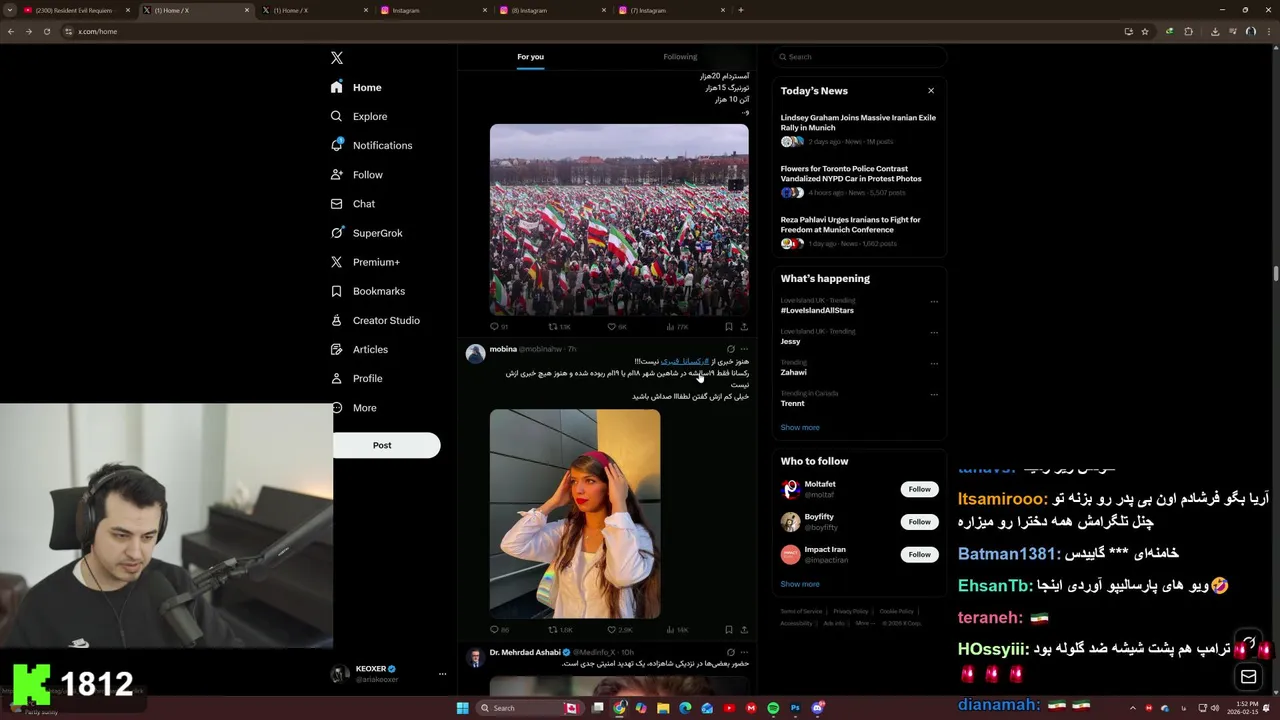Screen dimensions: 1280x720
Task: Open options for #LoveIslandAllStars trend
Action: [934, 301]
